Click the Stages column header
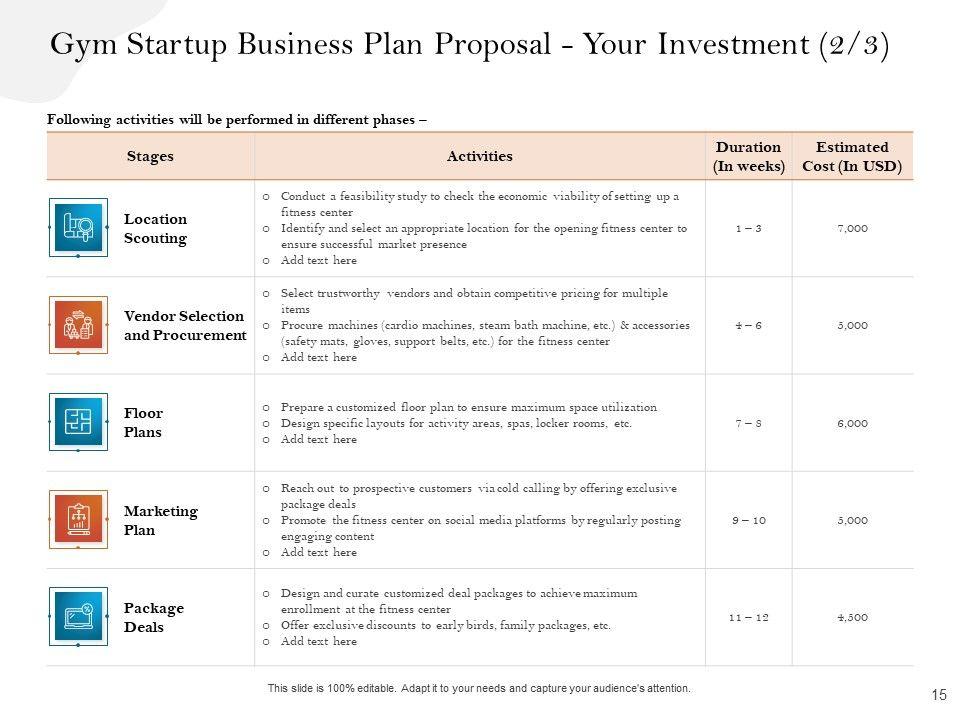960x720 pixels. [150, 156]
